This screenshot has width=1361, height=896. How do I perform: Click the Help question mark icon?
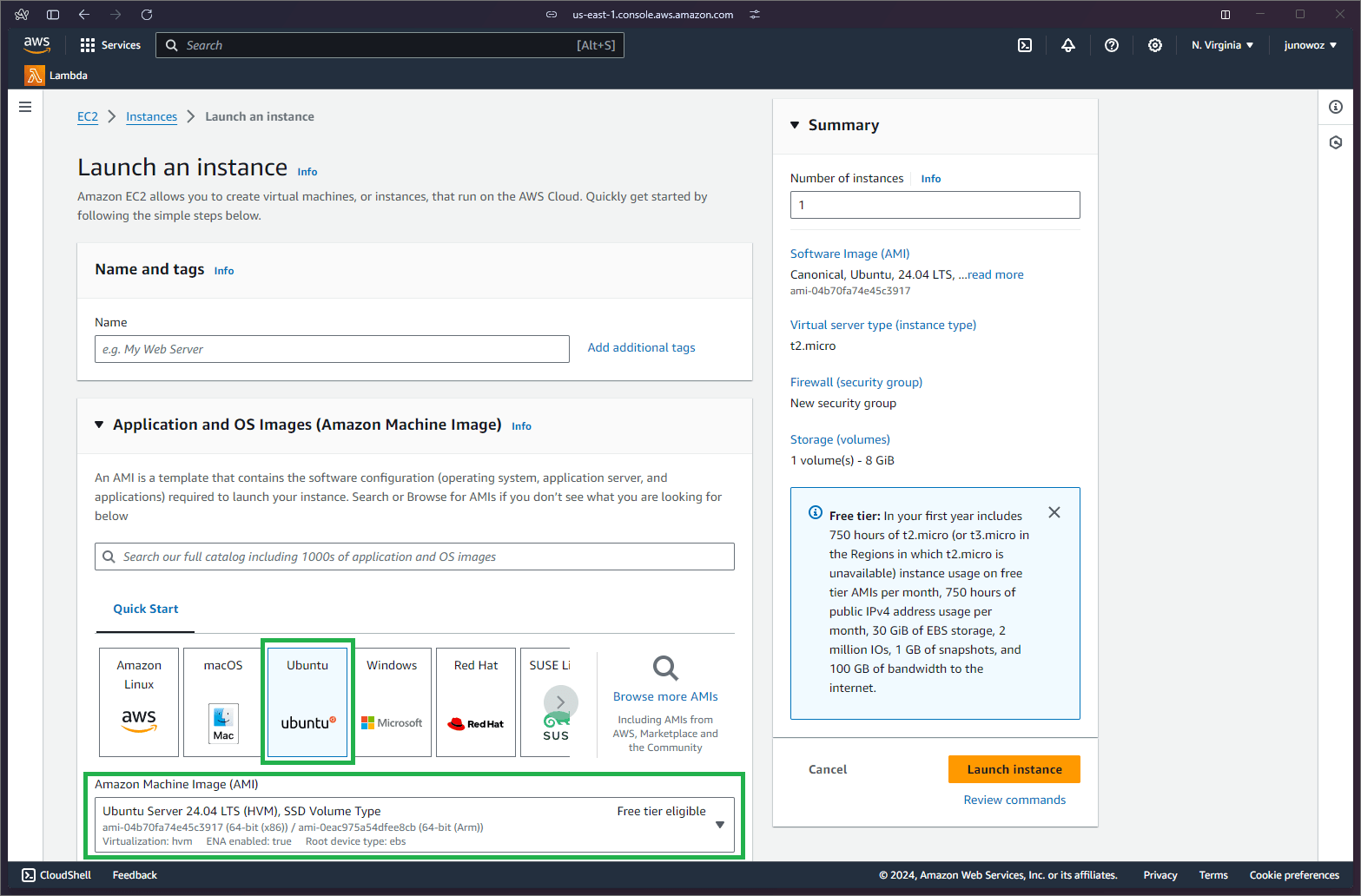point(1111,44)
